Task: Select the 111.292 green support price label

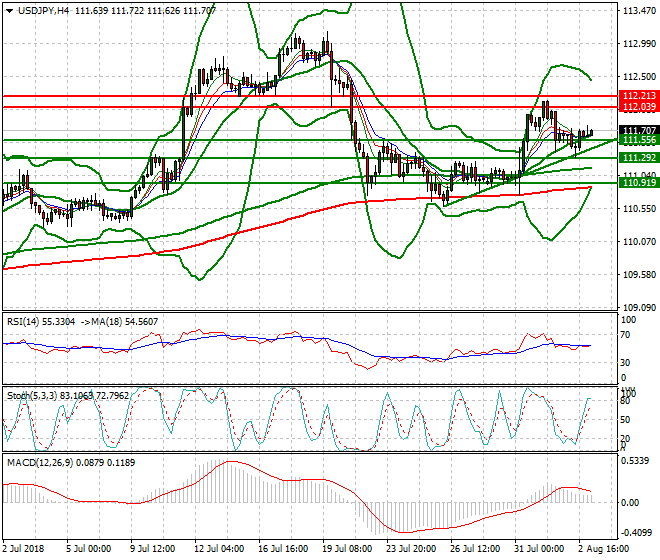Action: (x=639, y=158)
